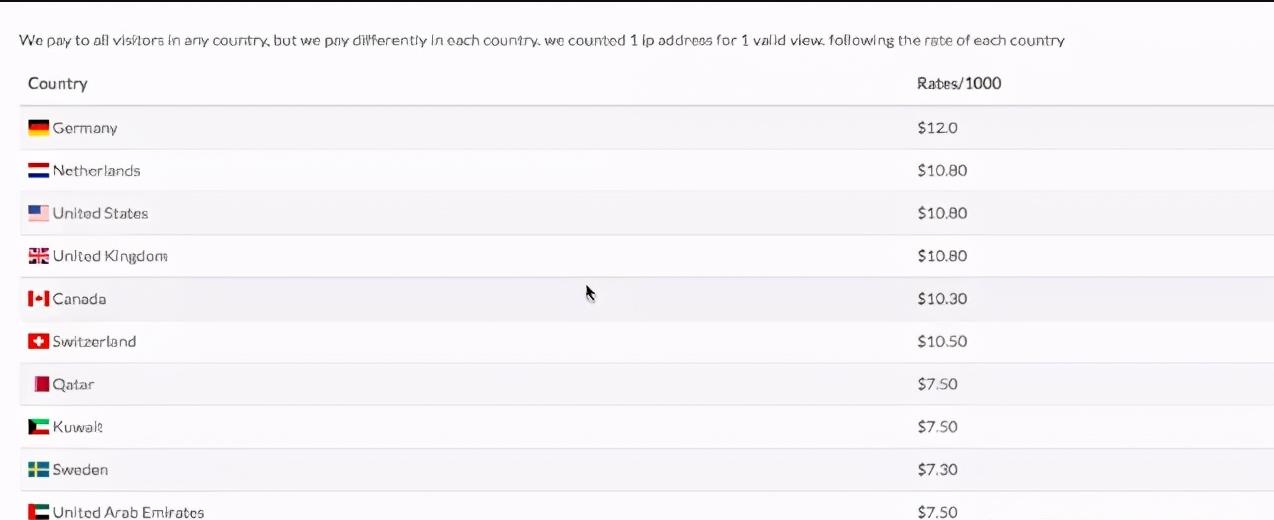Click the Germany flag icon
The width and height of the screenshot is (1274, 520).
pos(39,128)
